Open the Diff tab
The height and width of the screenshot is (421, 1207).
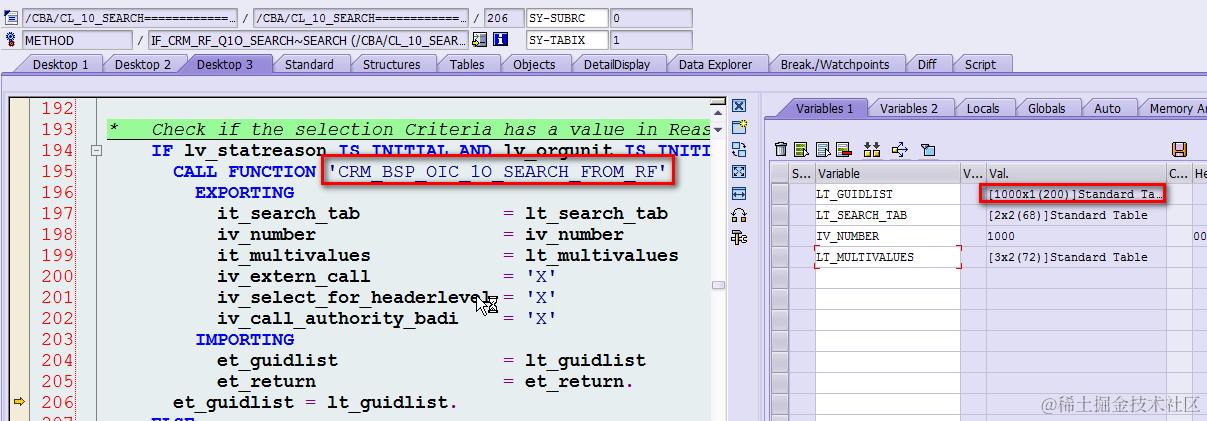click(927, 64)
